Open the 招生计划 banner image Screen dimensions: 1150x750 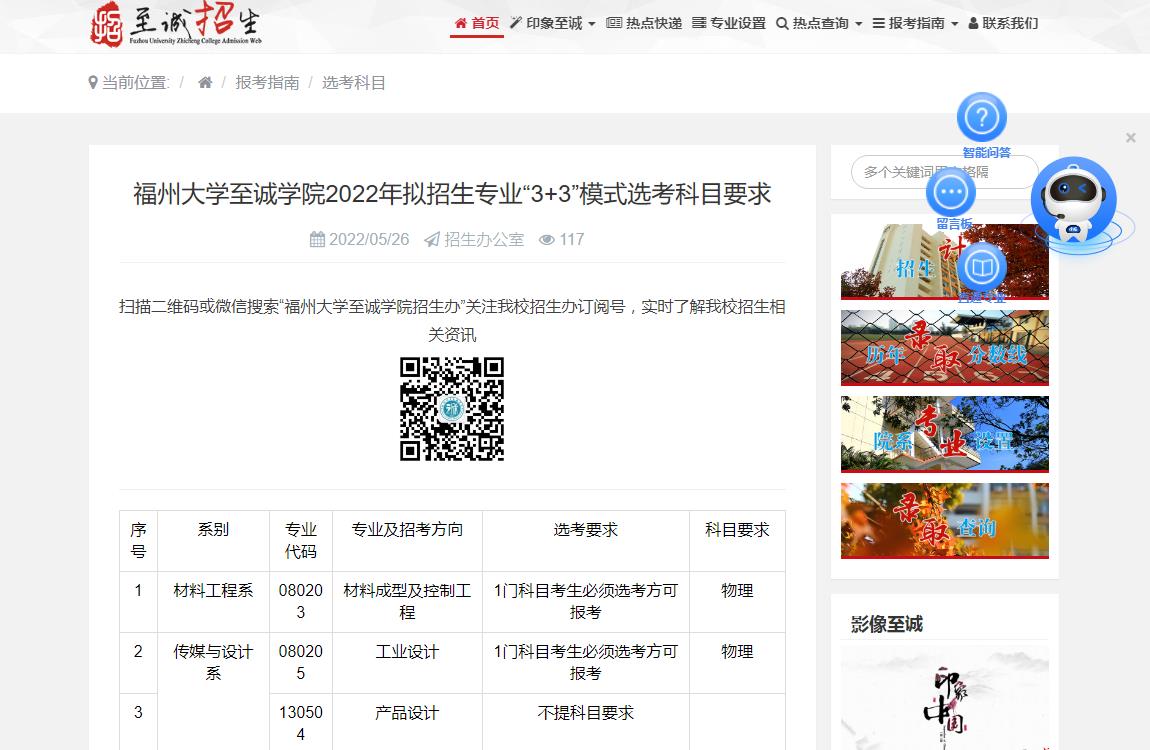click(945, 262)
